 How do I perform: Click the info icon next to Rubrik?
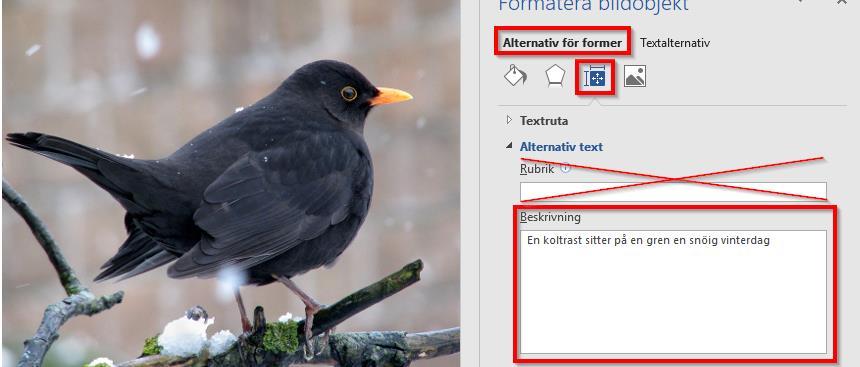point(565,168)
